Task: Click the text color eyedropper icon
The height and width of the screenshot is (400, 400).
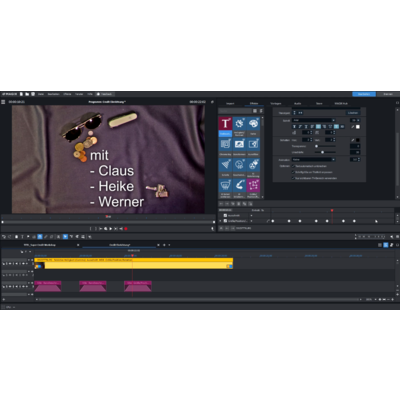Action: [x=353, y=127]
